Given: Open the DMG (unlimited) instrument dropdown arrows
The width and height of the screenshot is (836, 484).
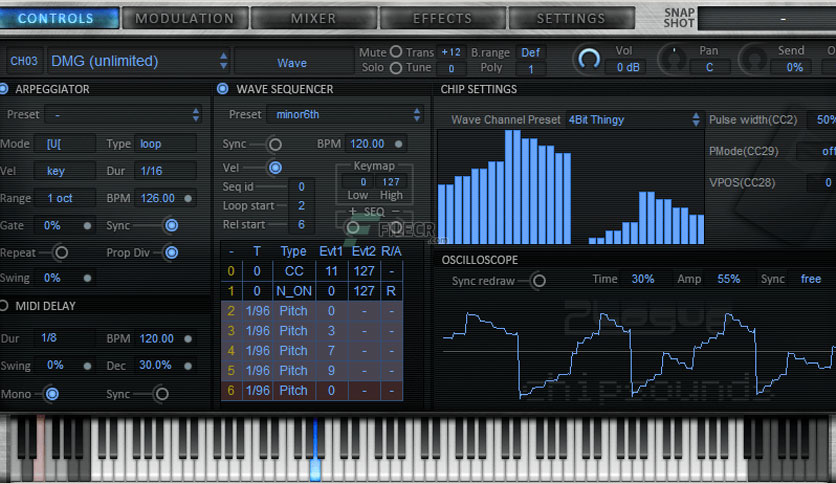Looking at the screenshot, I should point(223,61).
